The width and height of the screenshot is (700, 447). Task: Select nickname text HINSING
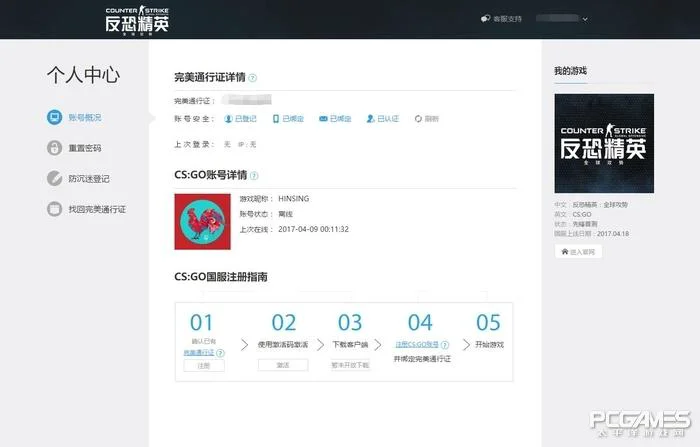coord(293,199)
